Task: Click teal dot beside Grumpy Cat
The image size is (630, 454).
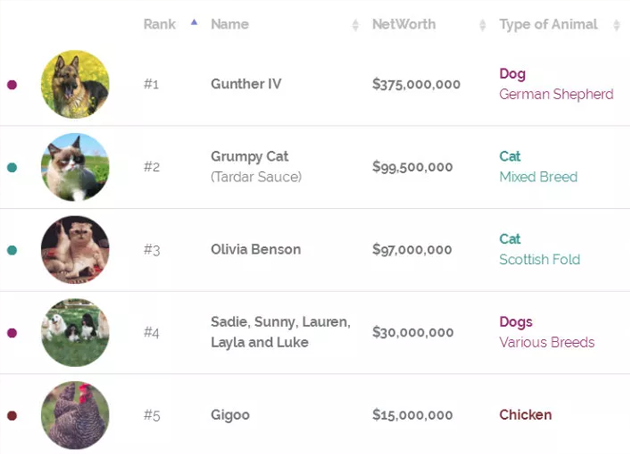Action: tap(12, 168)
